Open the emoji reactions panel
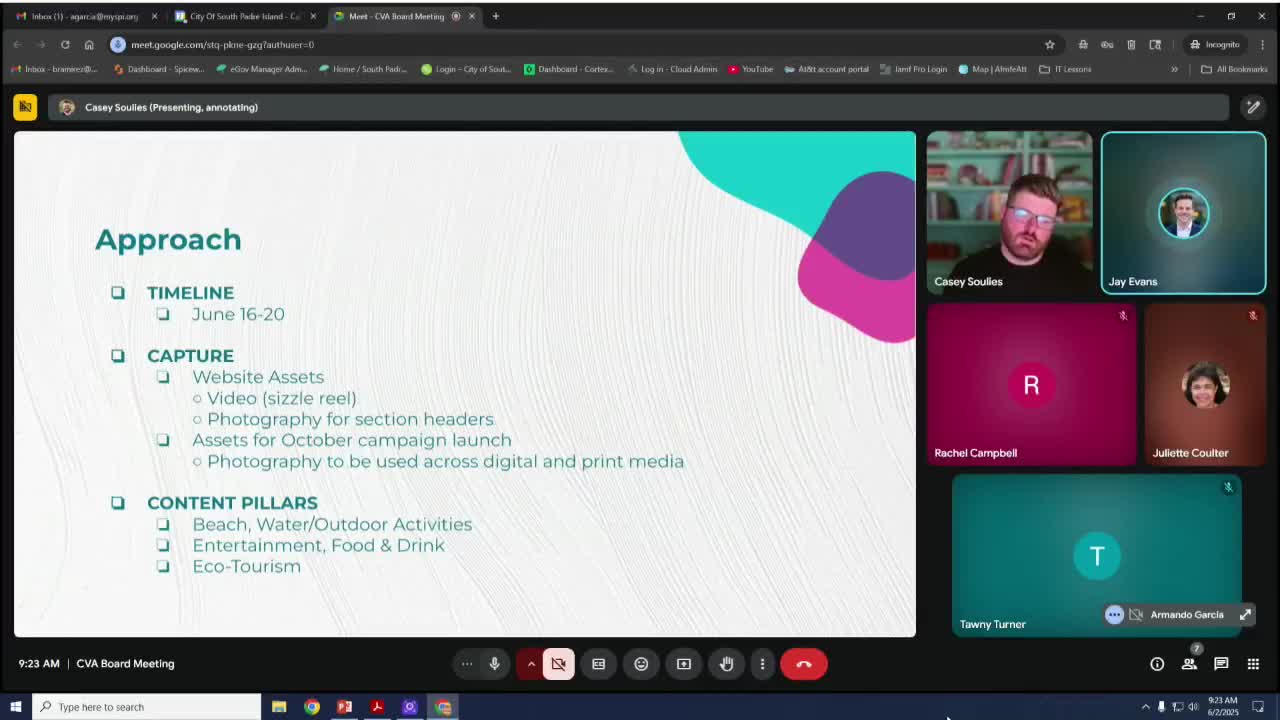1280x720 pixels. click(641, 664)
